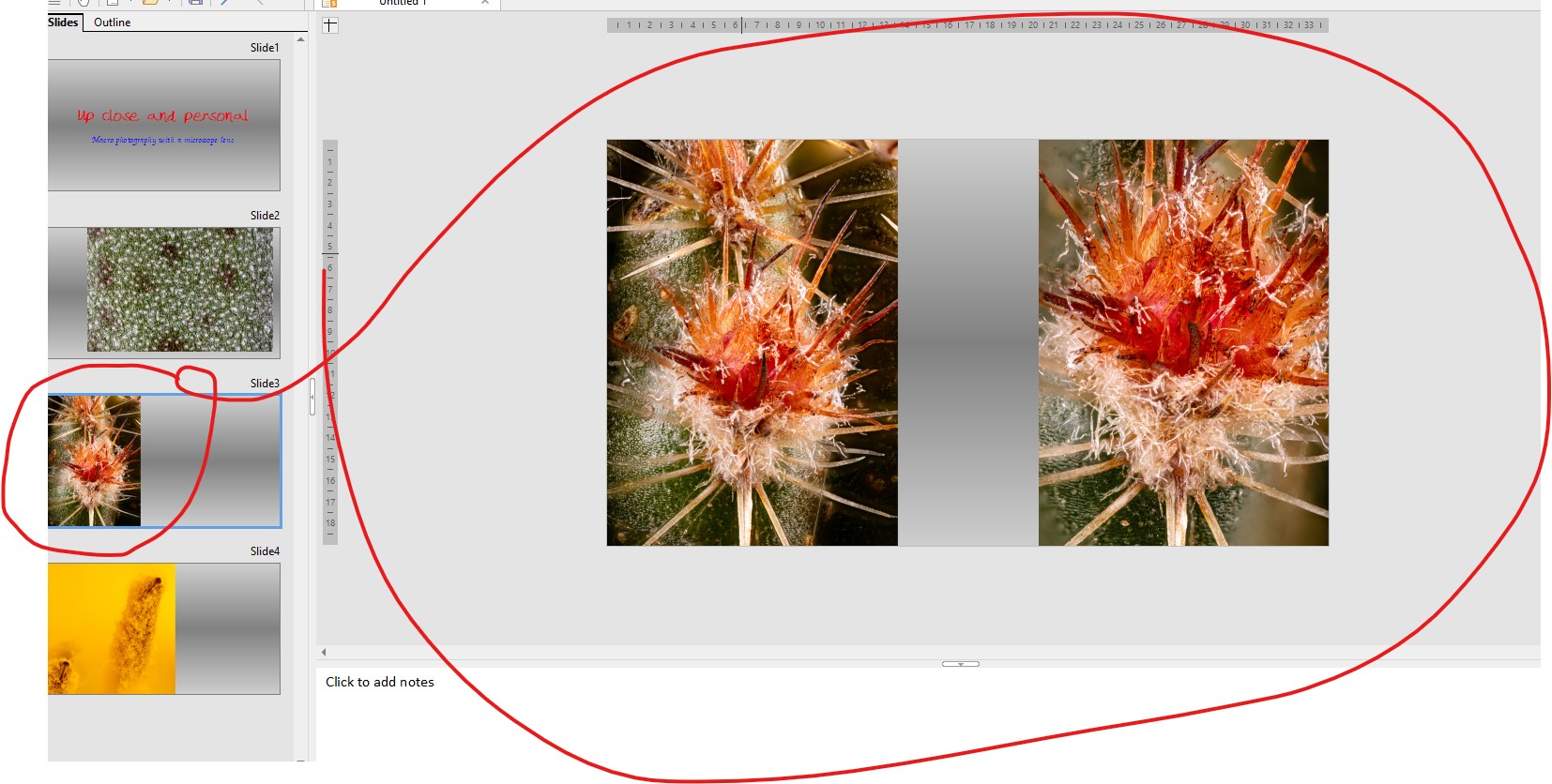Click the horizontal ruler above the slide
The width and height of the screenshot is (1552, 784).
[966, 25]
